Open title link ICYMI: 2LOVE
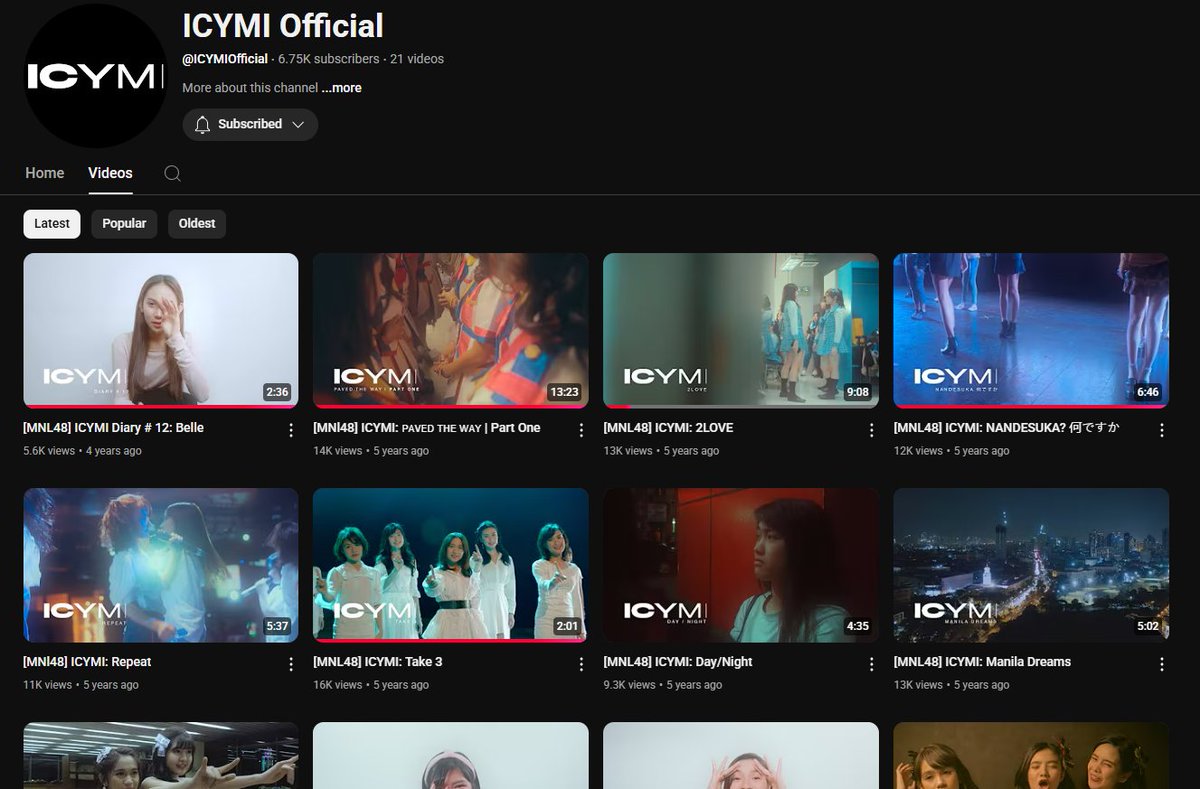The image size is (1200, 789). 668,428
